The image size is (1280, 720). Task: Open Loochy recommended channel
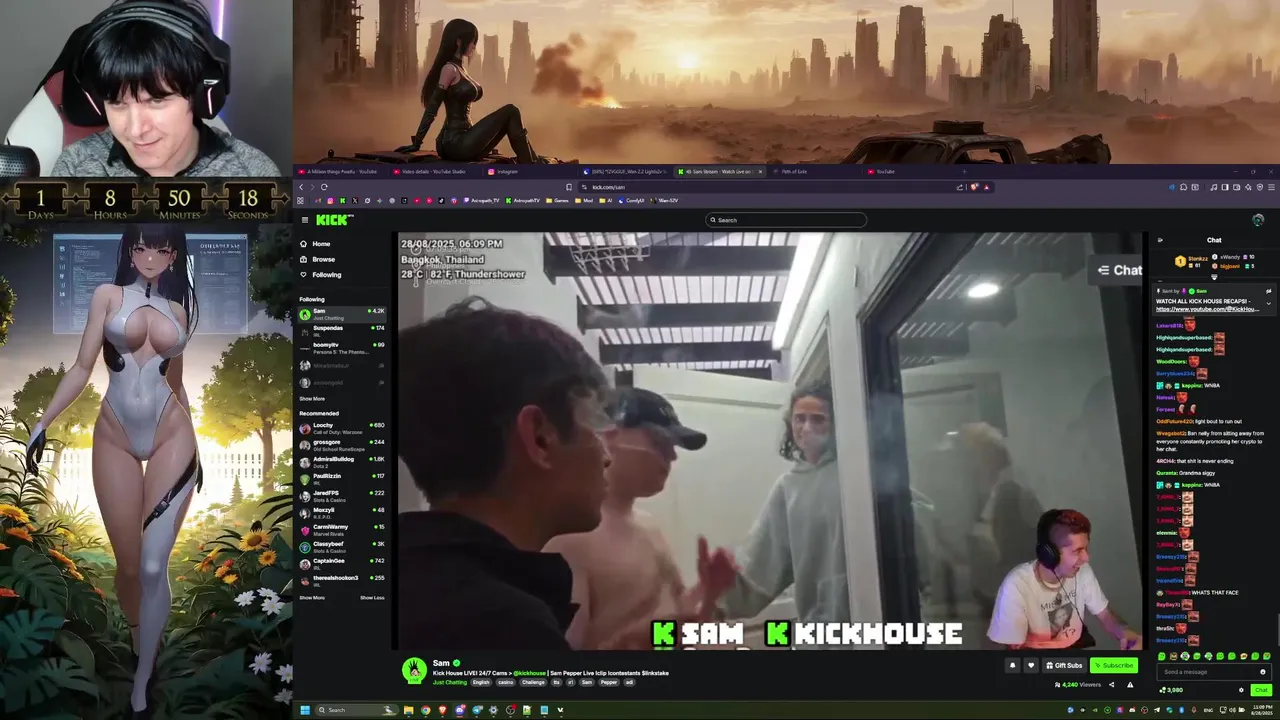[x=342, y=427]
